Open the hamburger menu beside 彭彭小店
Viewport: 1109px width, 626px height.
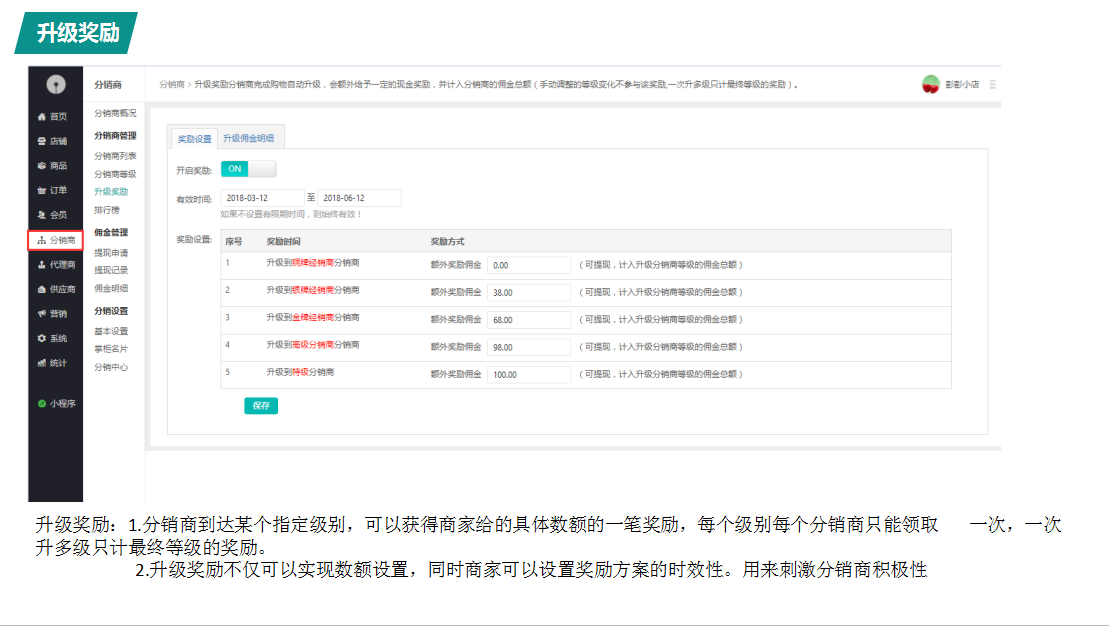point(992,85)
